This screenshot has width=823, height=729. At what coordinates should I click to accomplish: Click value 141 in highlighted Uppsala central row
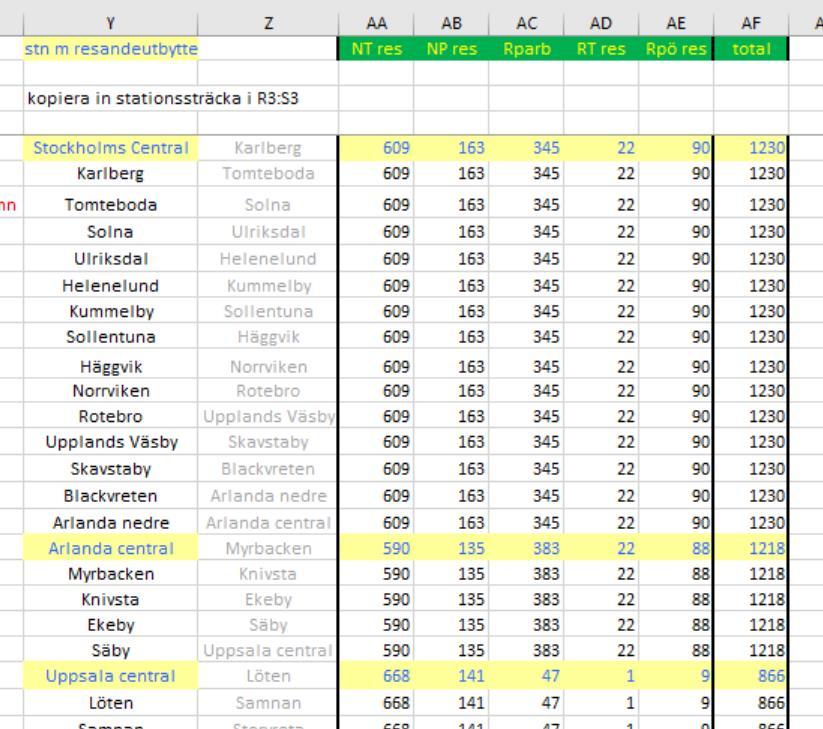tap(451, 676)
